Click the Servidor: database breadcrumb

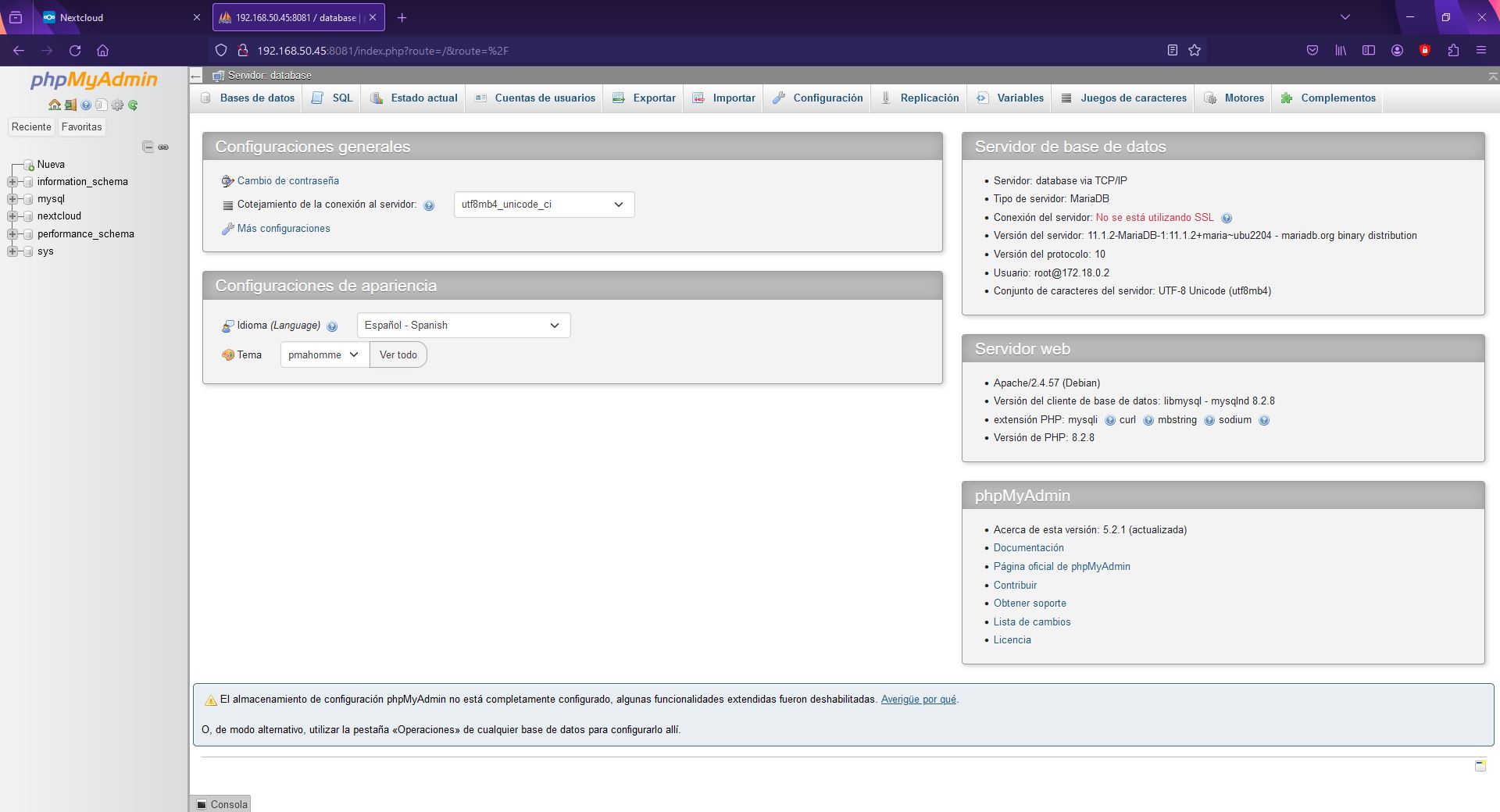click(270, 76)
